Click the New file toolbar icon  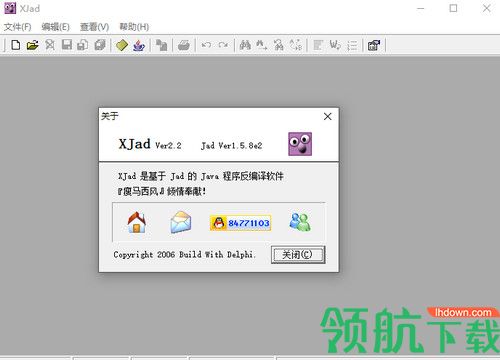(16, 45)
